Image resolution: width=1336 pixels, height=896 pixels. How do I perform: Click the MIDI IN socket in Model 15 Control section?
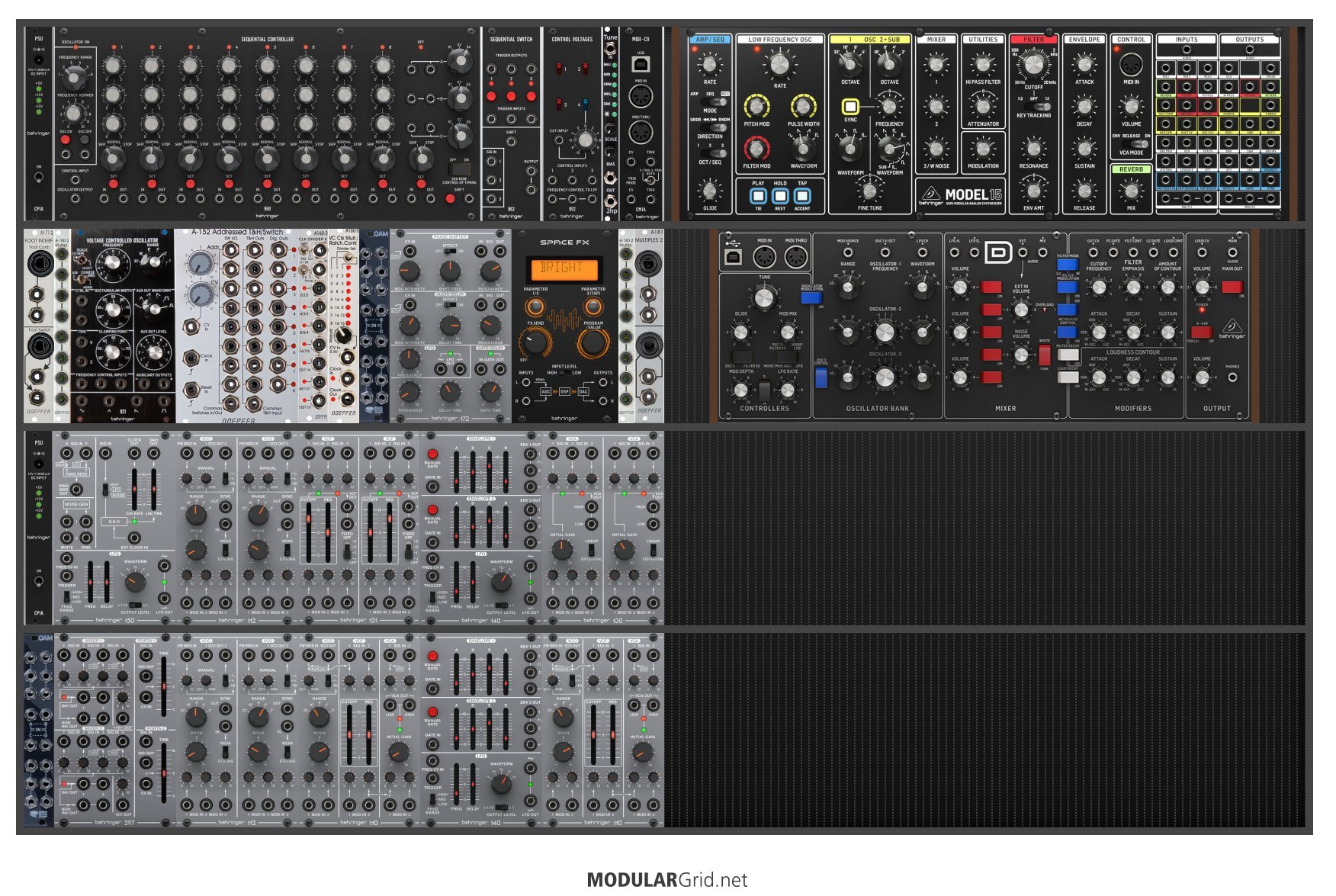1131,64
